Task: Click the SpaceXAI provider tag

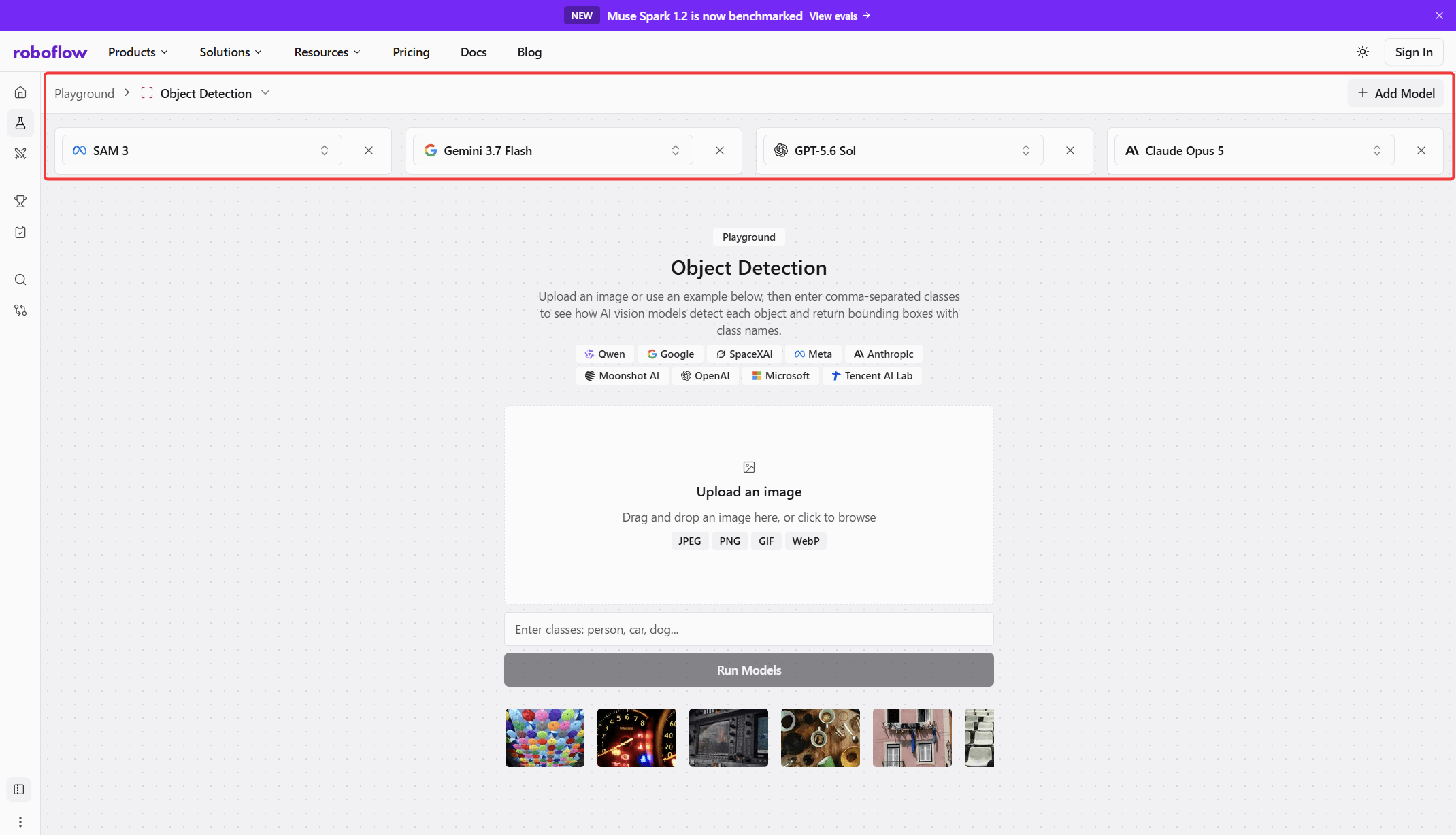Action: (744, 354)
